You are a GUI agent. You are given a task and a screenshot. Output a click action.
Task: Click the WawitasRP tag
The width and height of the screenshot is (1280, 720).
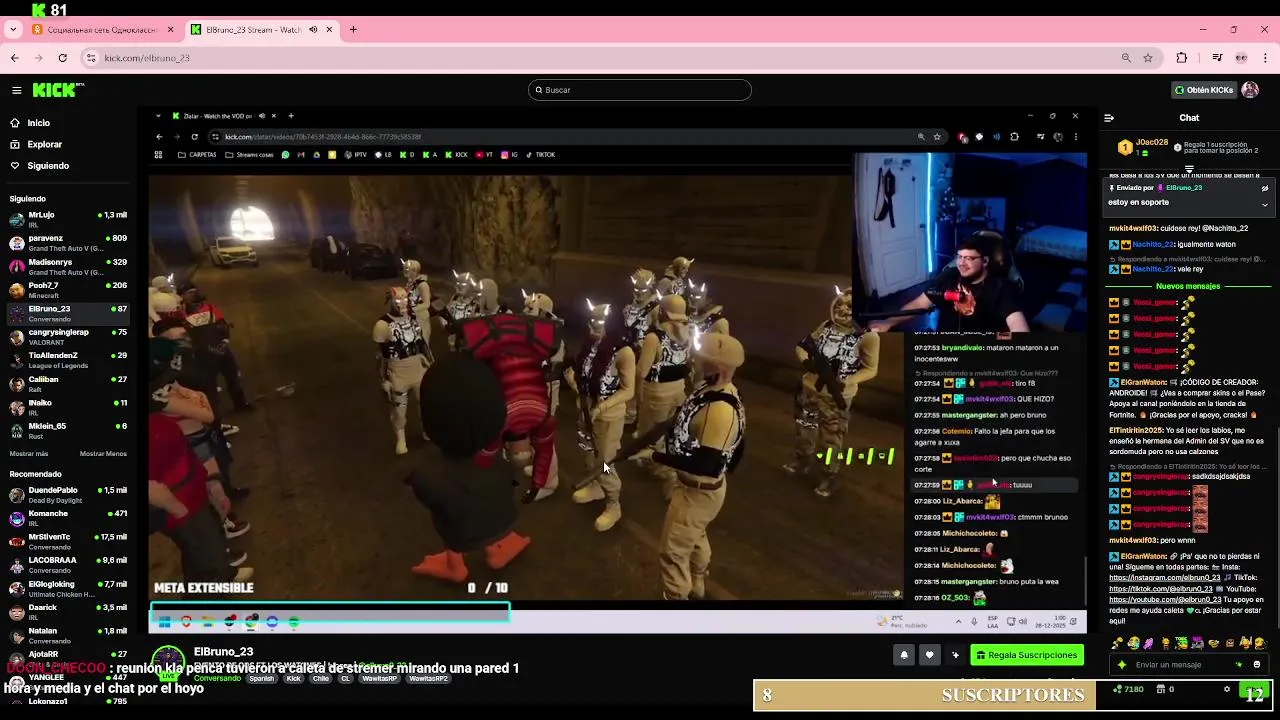tap(380, 679)
